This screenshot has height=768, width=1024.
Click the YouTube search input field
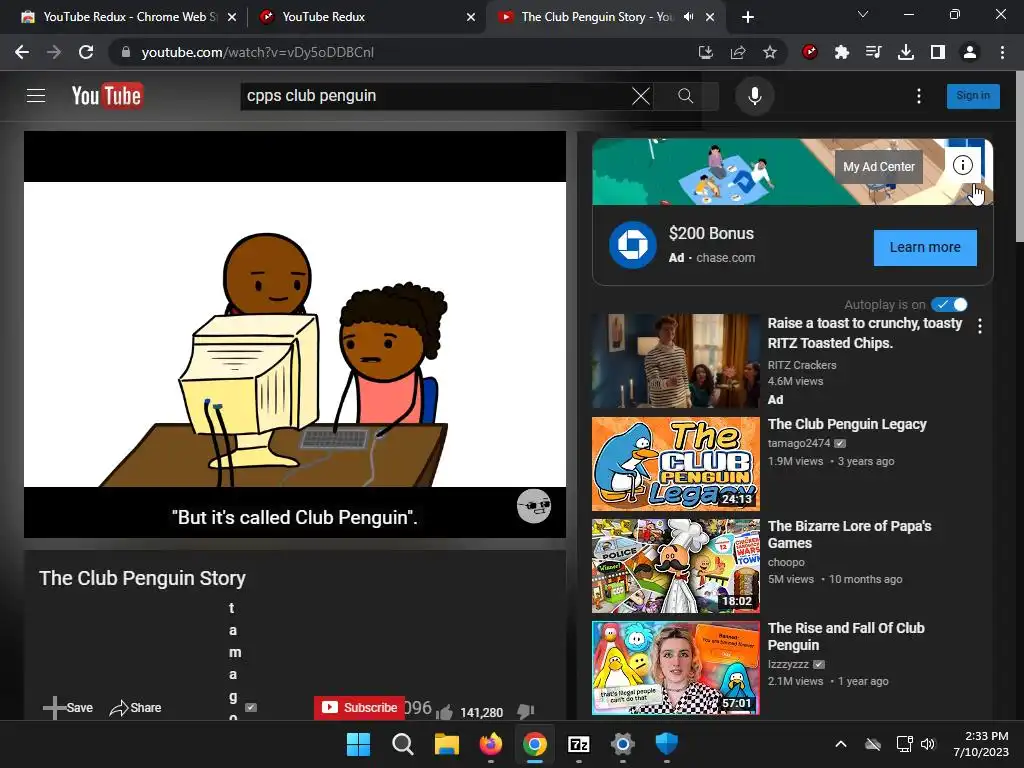point(435,96)
